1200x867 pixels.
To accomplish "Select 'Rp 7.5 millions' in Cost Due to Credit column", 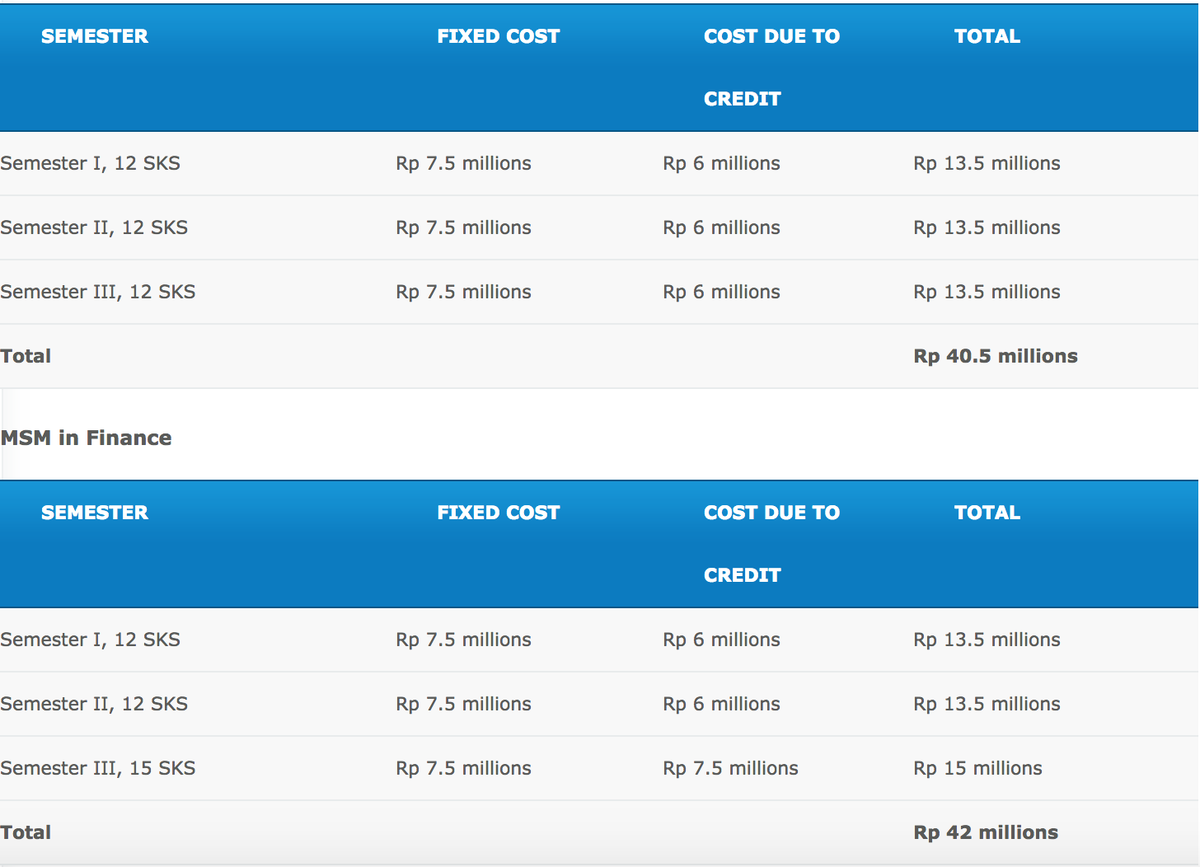I will [x=730, y=768].
